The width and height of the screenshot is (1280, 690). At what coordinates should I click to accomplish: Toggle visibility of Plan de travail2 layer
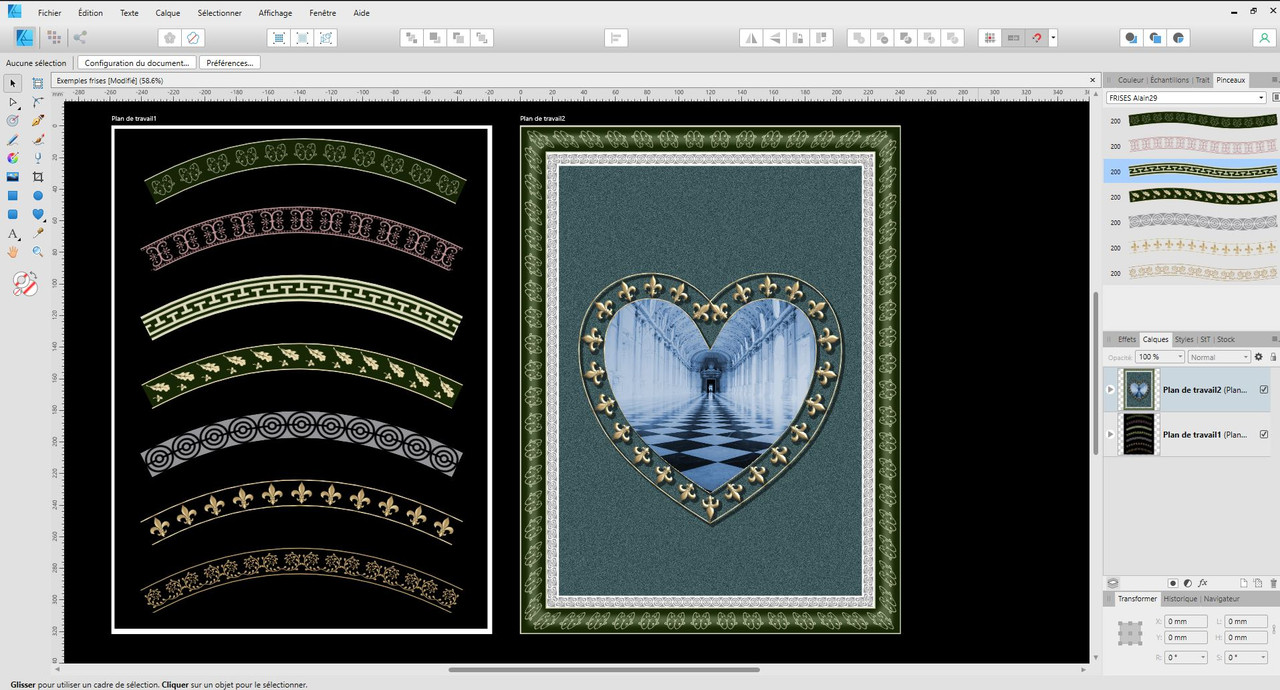[x=1264, y=389]
